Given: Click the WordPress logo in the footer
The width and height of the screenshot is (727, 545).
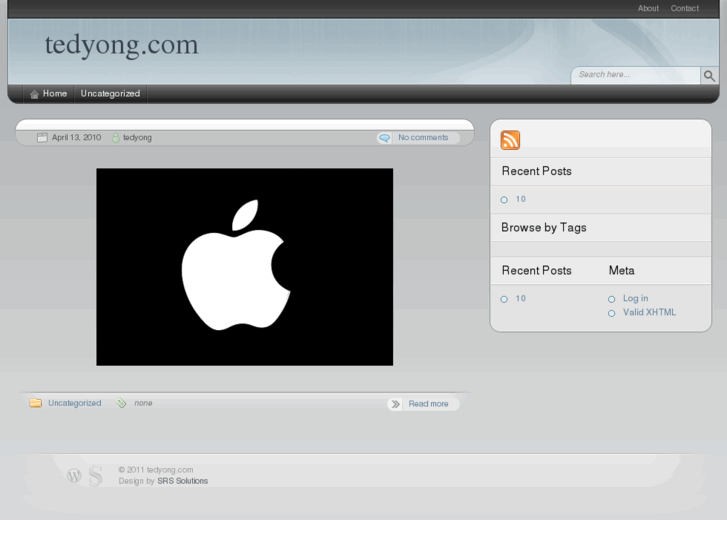Looking at the screenshot, I should click(74, 475).
